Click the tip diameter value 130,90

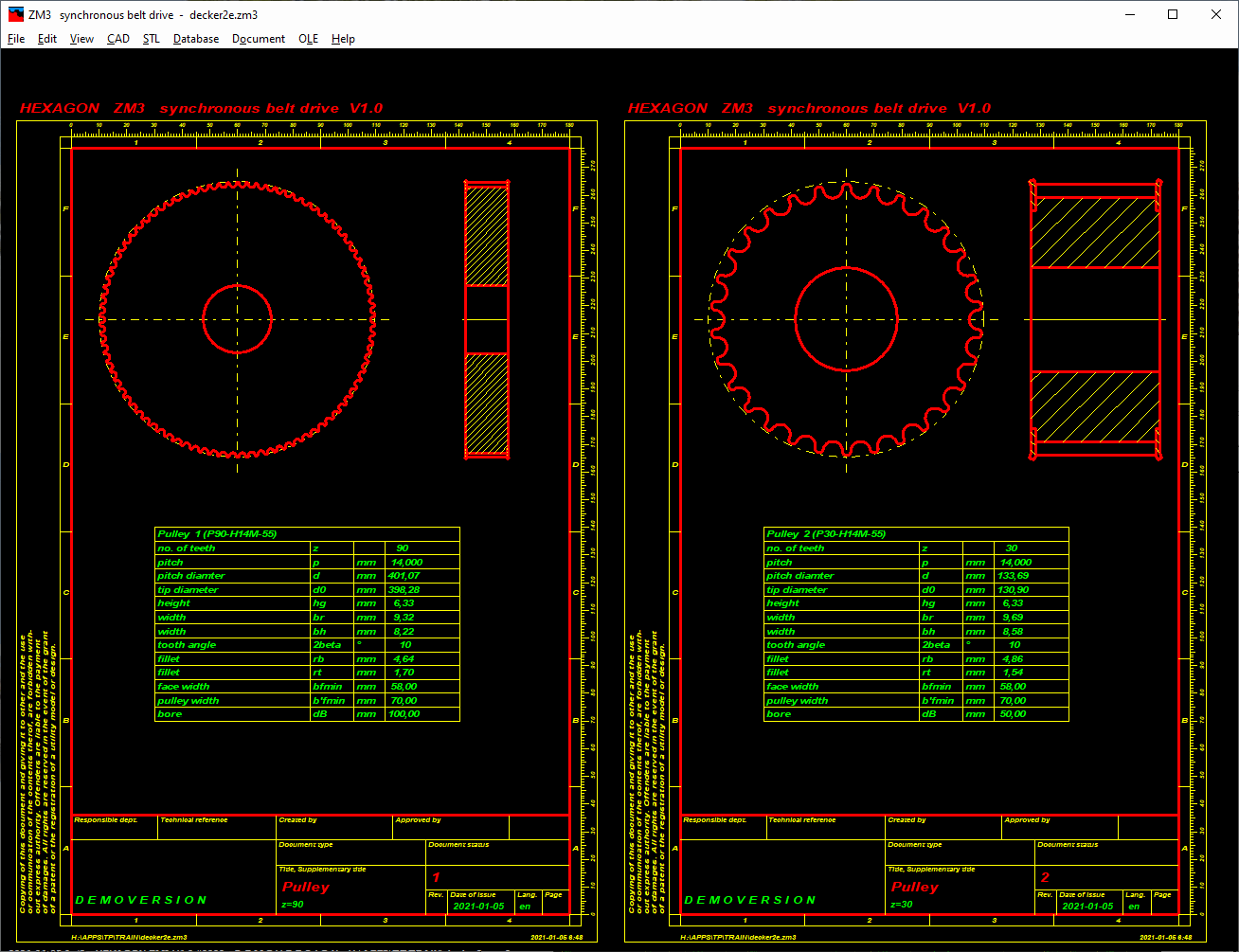[1014, 589]
